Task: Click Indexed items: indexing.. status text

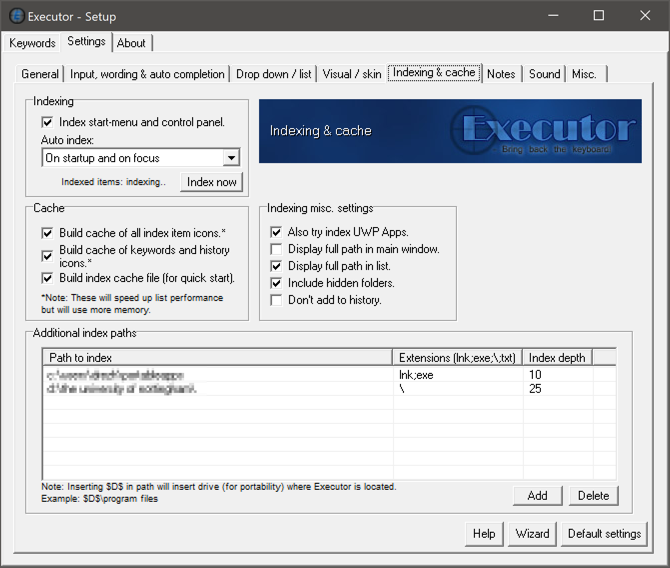Action: pos(113,182)
